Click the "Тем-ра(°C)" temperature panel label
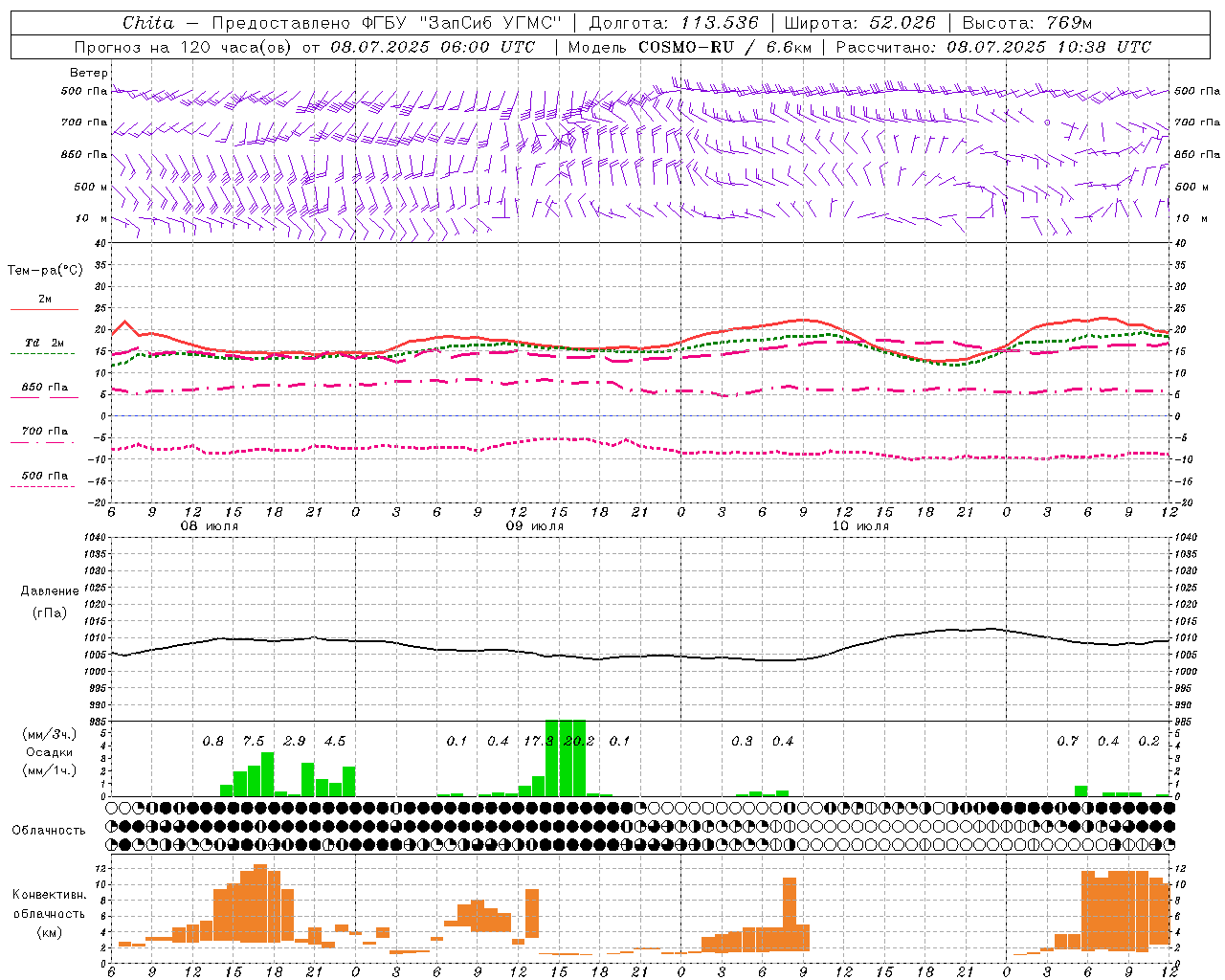This screenshot has width=1225, height=980. tap(45, 271)
